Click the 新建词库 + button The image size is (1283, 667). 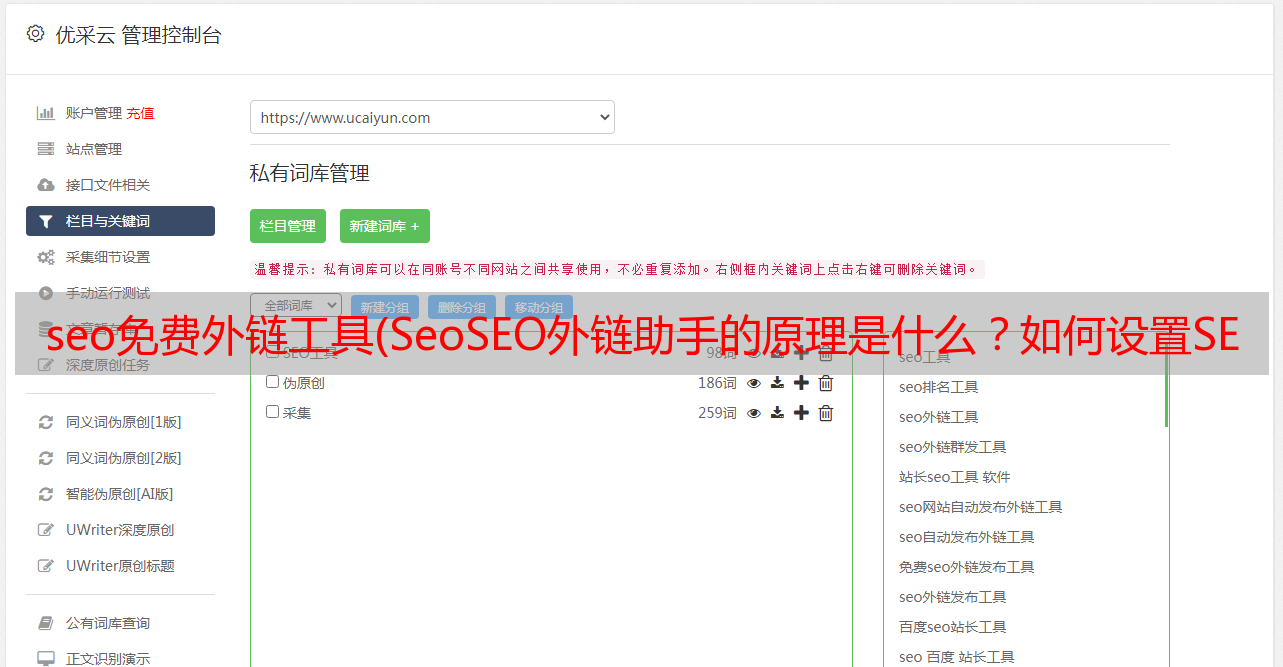click(385, 226)
